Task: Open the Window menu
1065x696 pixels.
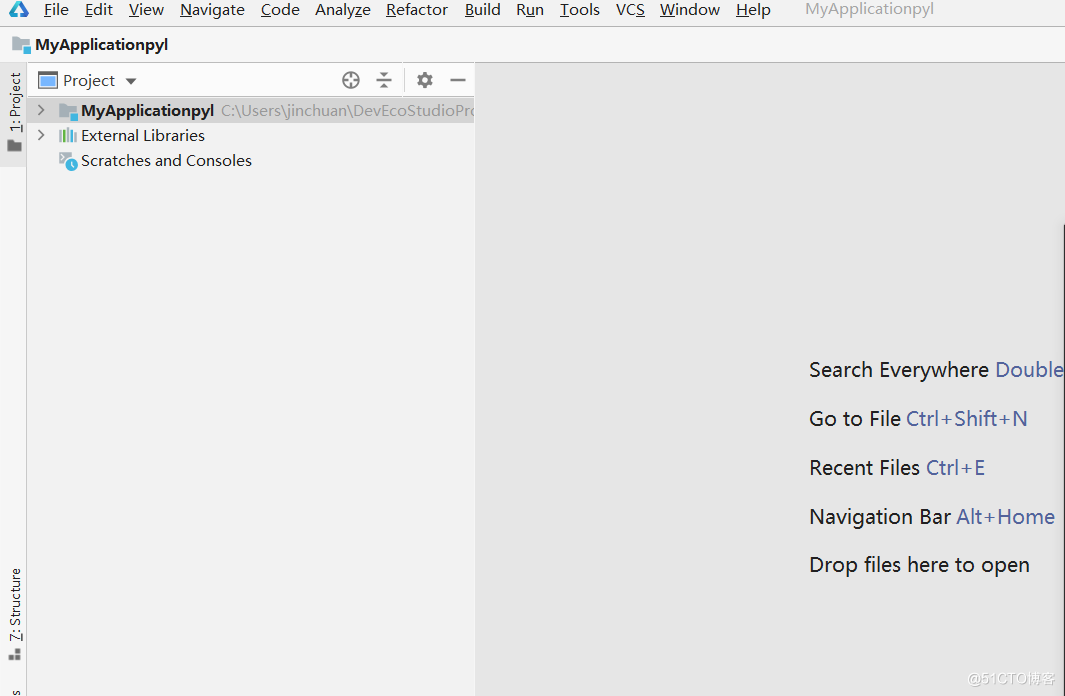Action: [x=689, y=10]
